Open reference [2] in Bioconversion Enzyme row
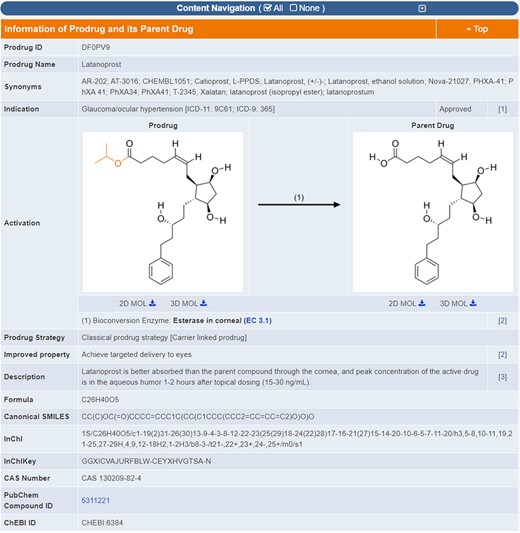This screenshot has width=520, height=533. pyautogui.click(x=502, y=321)
